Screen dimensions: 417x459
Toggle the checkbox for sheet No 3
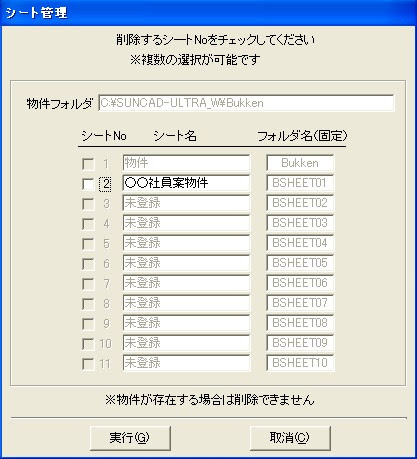pos(88,204)
